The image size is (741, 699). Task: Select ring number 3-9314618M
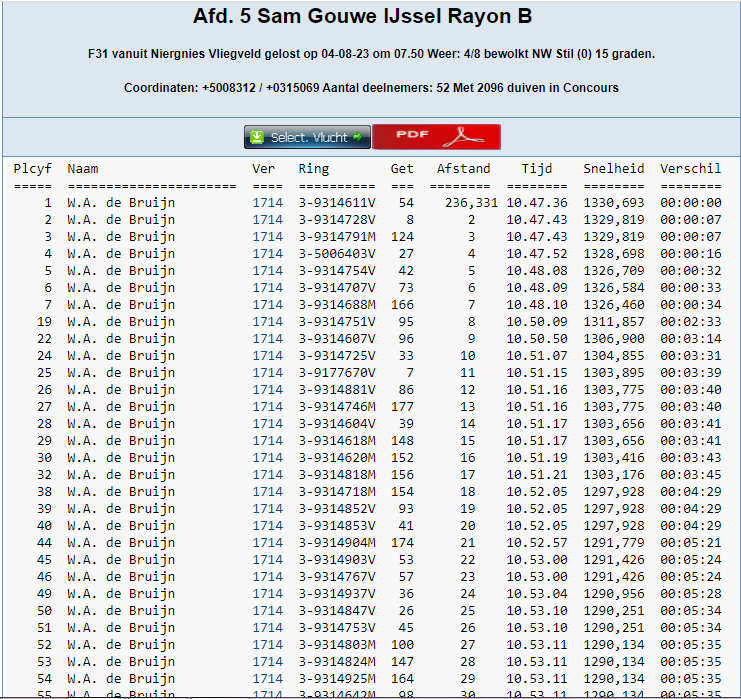[337, 441]
